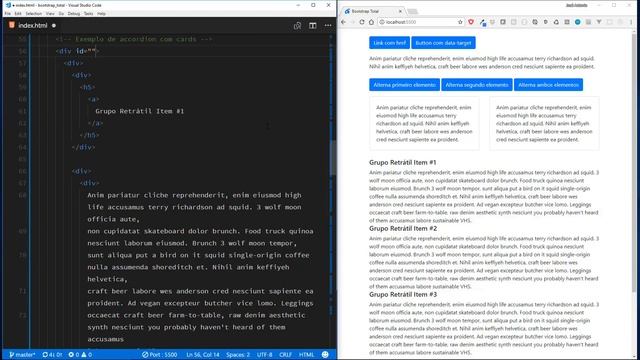Click the browser page vertical scrollbar

pos(634,163)
